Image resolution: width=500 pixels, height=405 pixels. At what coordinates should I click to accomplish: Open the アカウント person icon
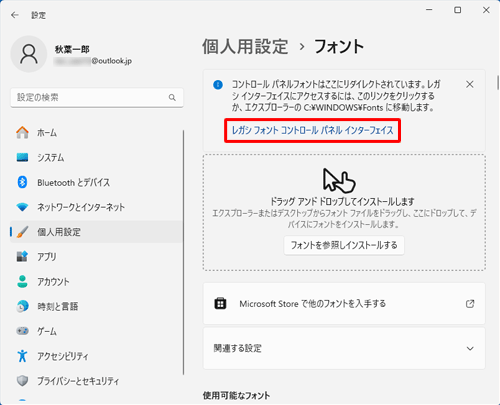click(22, 281)
